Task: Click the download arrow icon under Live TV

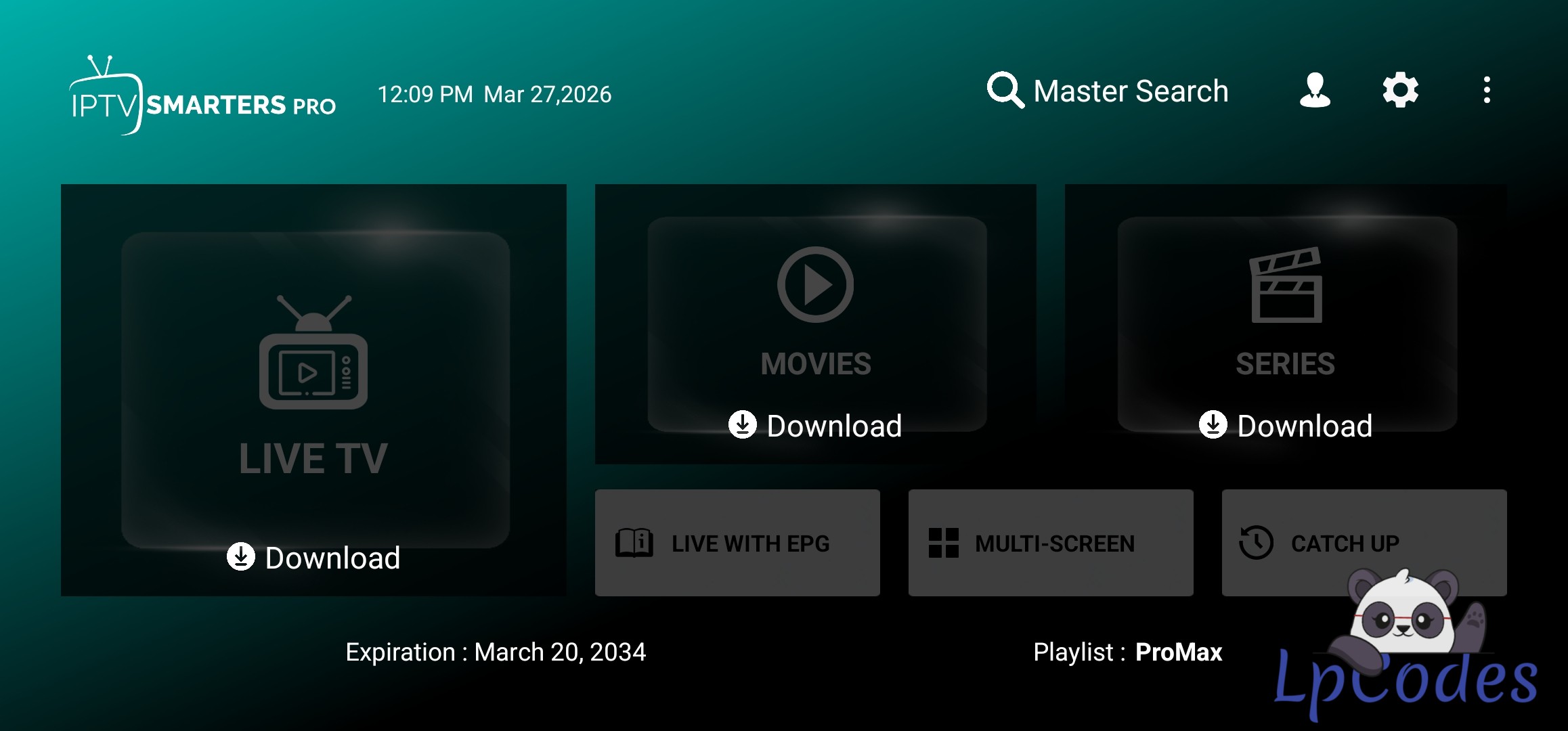Action: 240,557
